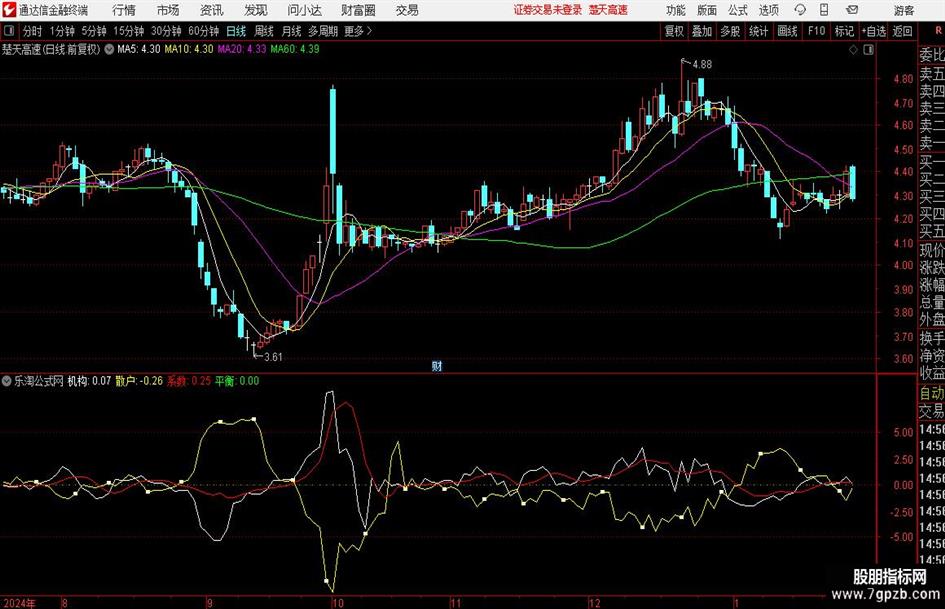This screenshot has height=609, width=945.
Task: Add stock via +自选 button
Action: [x=874, y=31]
